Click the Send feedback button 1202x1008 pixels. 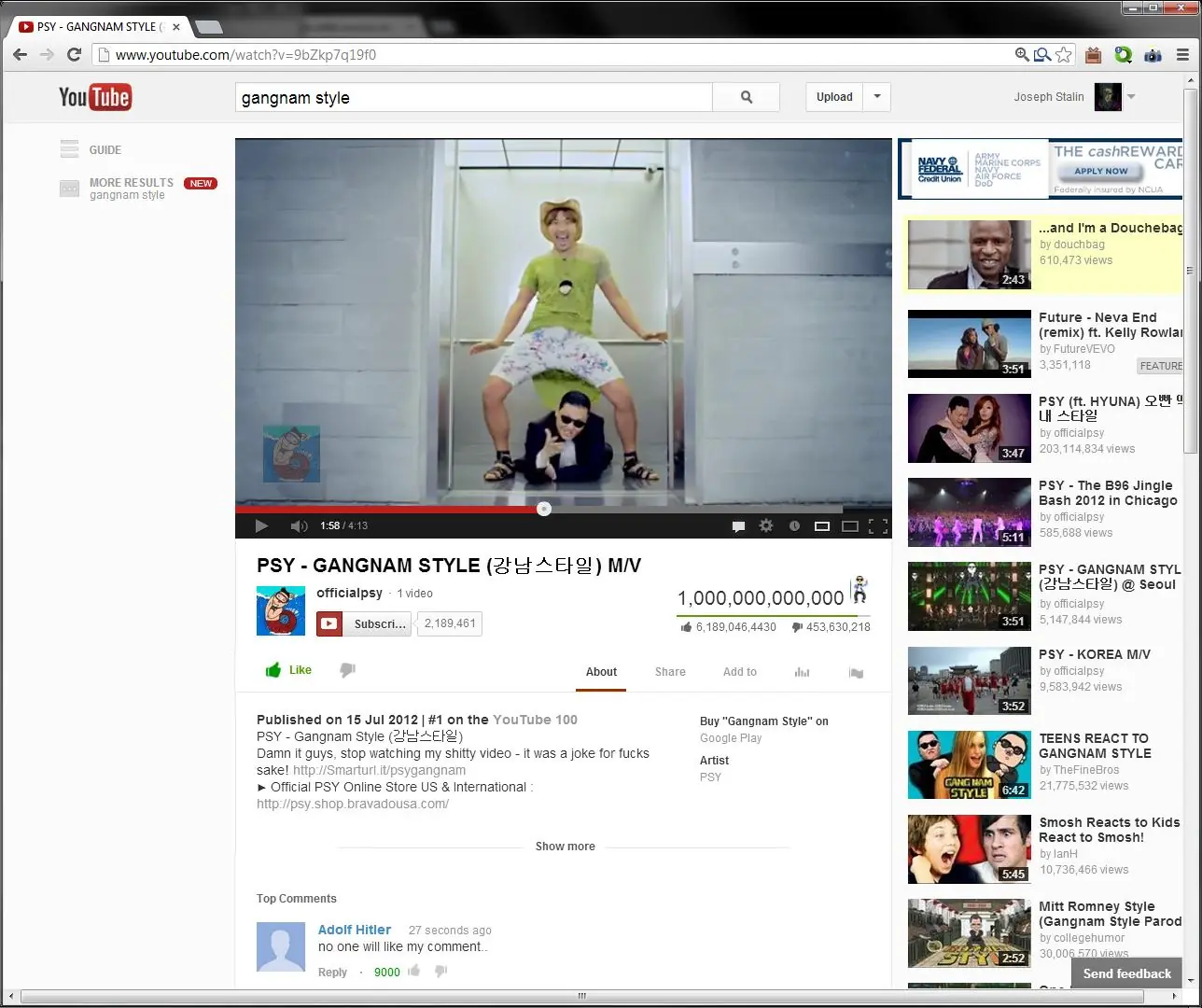[1126, 973]
